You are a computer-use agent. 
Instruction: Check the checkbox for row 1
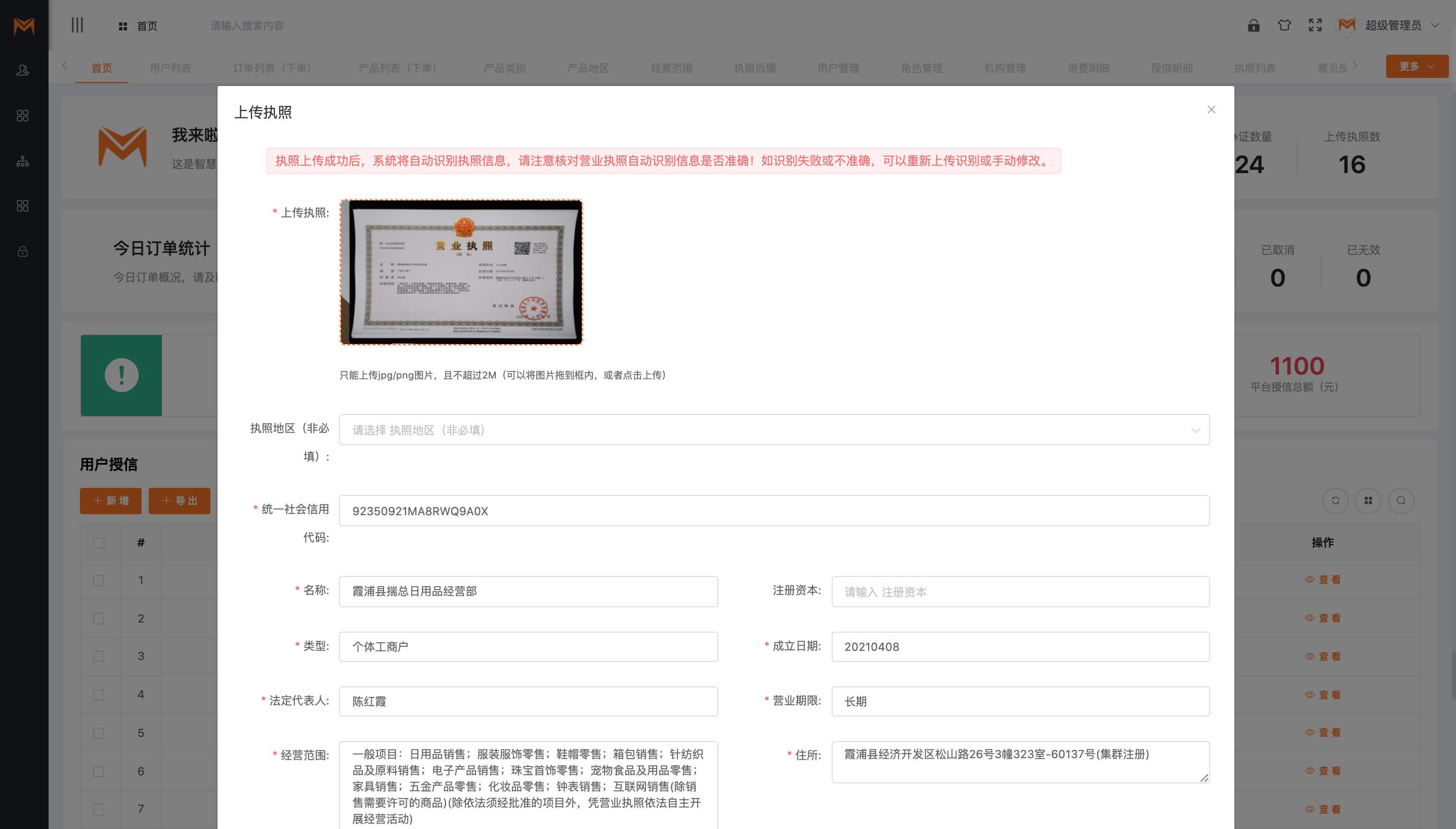pyautogui.click(x=99, y=580)
